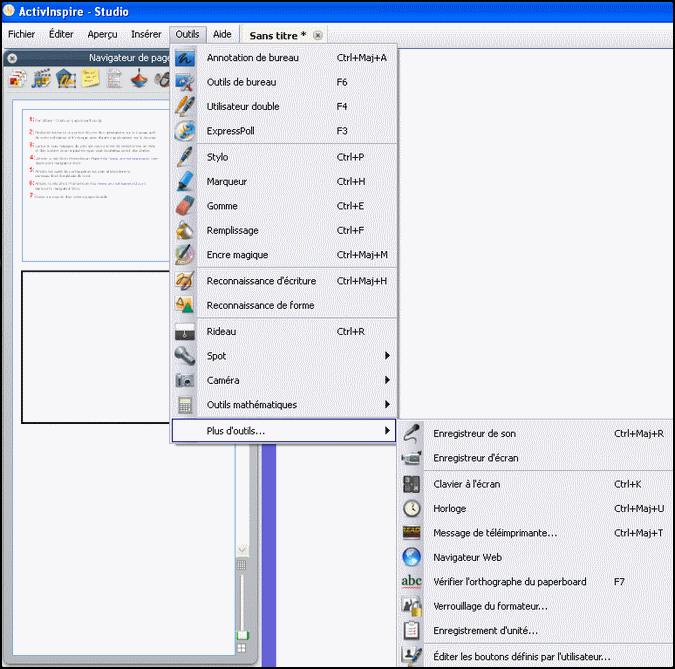Open the page browser icon in Navigateur toolbar

click(17, 79)
